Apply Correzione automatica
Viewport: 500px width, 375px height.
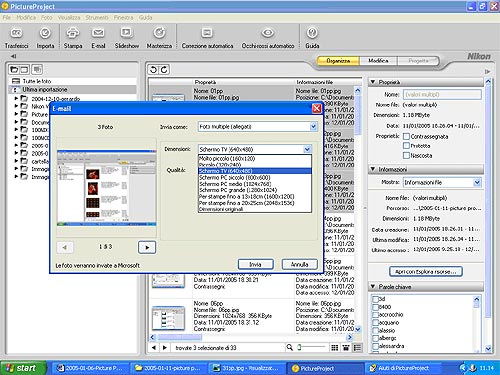click(207, 38)
